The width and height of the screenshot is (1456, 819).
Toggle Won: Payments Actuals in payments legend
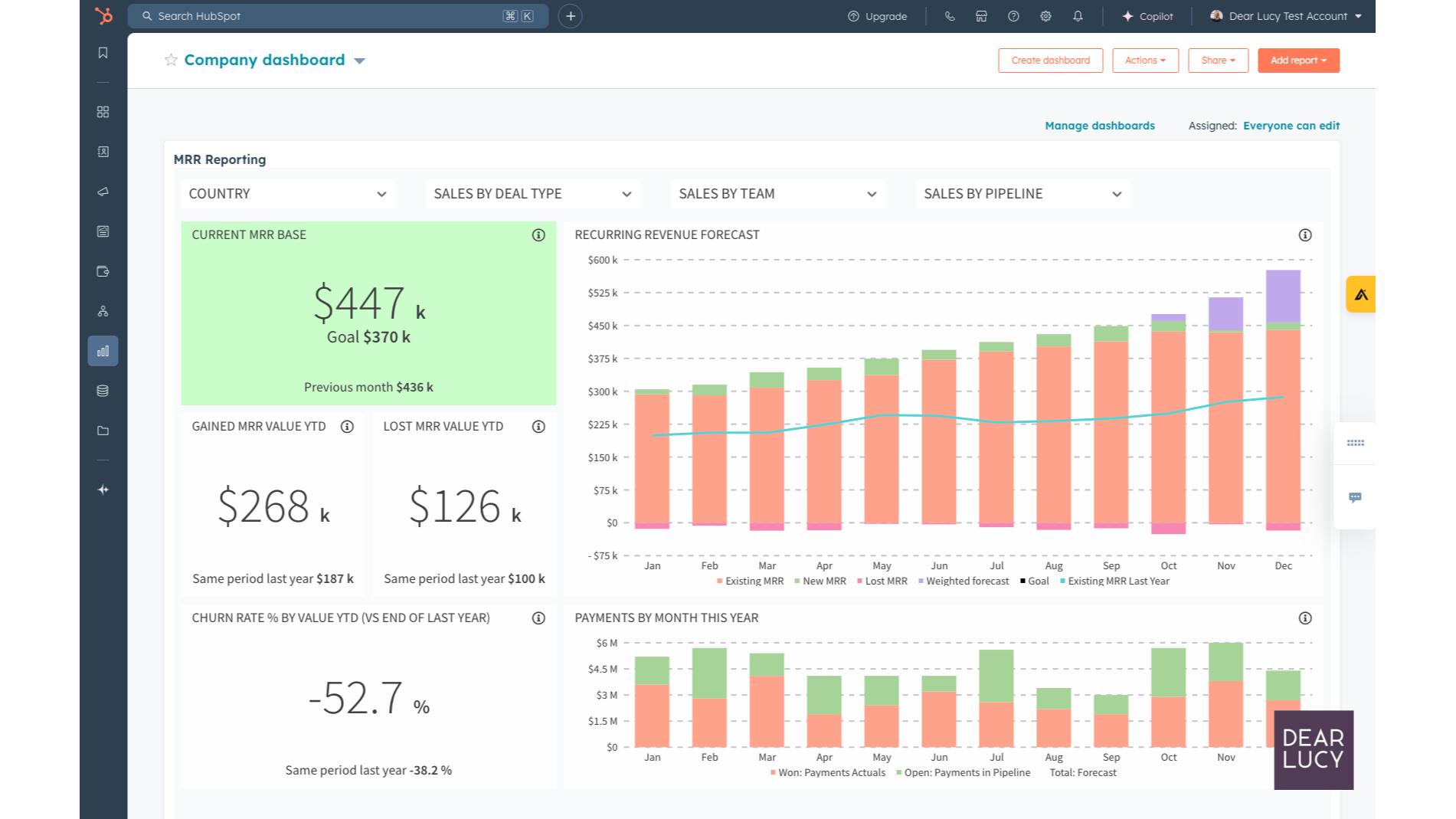click(x=828, y=772)
